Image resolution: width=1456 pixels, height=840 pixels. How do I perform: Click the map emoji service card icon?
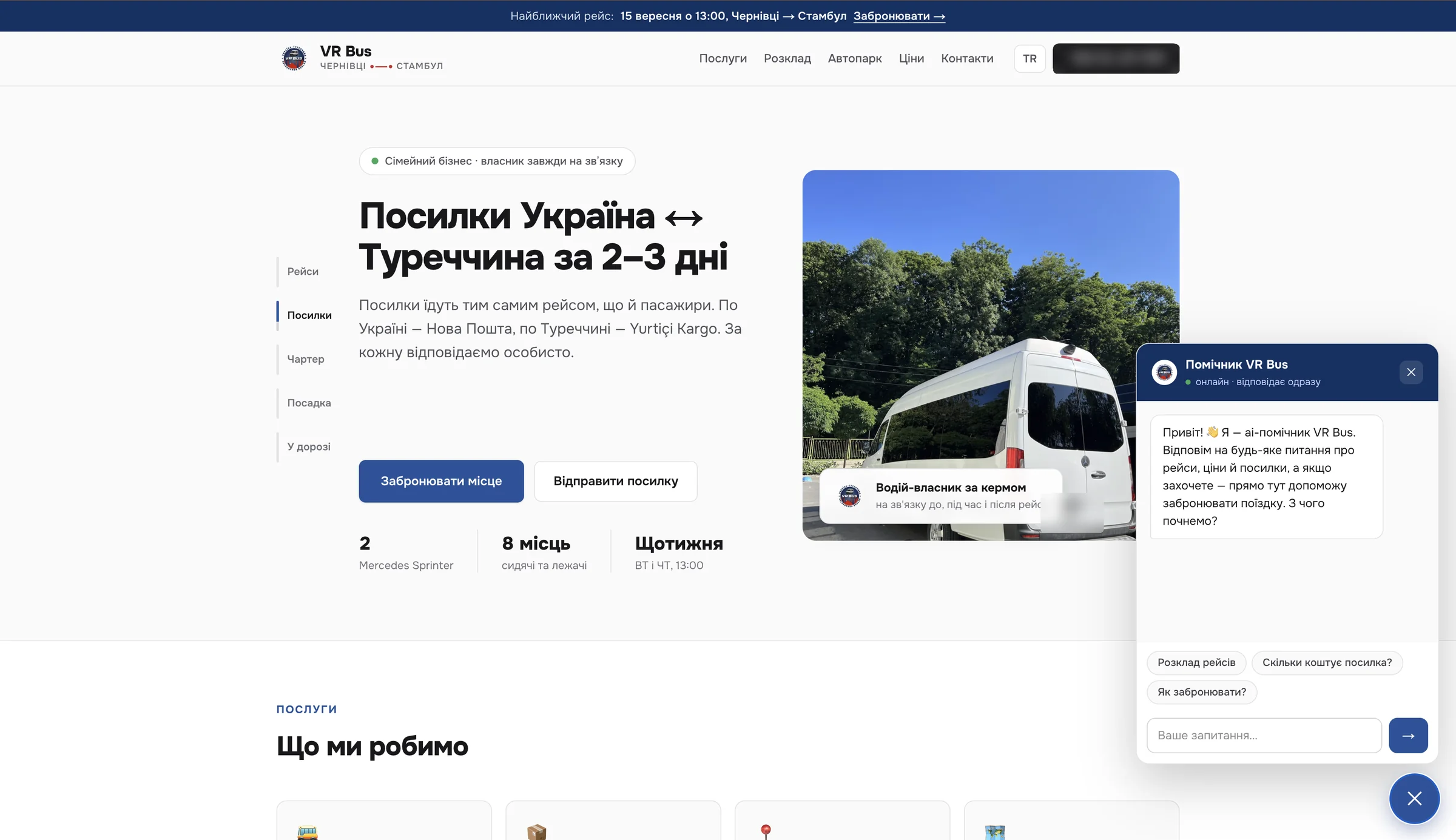(x=995, y=832)
